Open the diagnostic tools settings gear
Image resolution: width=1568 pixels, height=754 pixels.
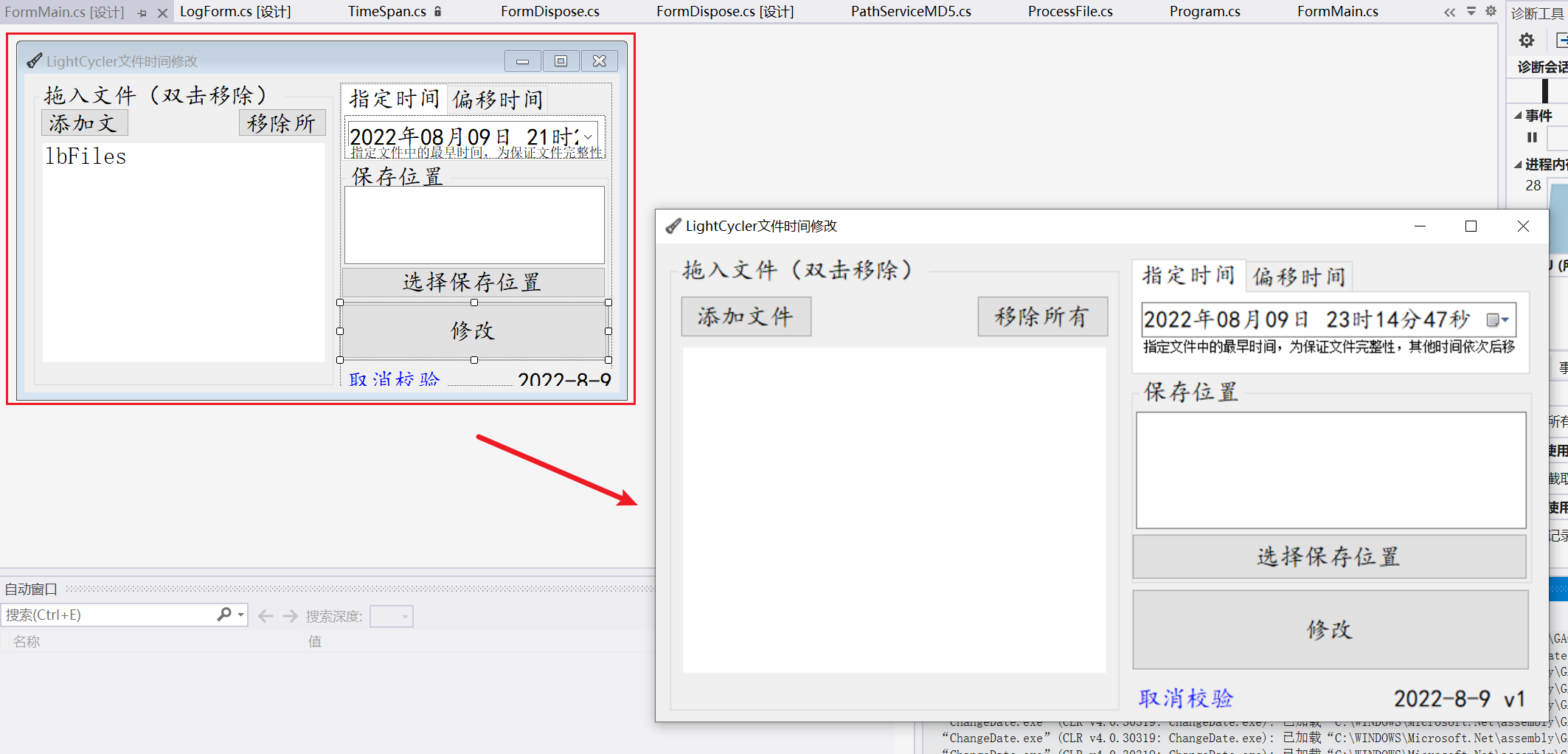pos(1526,41)
